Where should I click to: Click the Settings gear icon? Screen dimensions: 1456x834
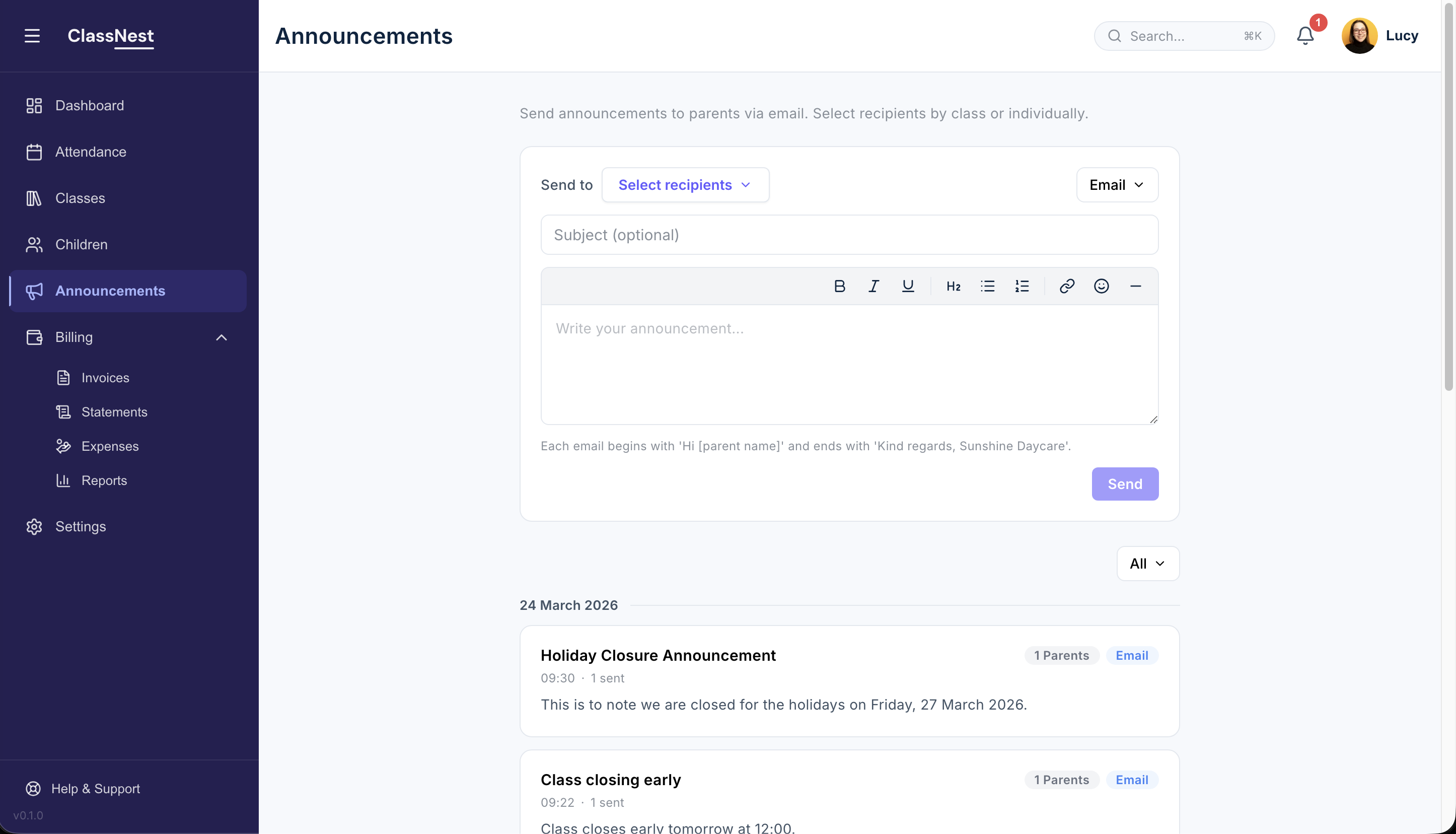click(34, 526)
